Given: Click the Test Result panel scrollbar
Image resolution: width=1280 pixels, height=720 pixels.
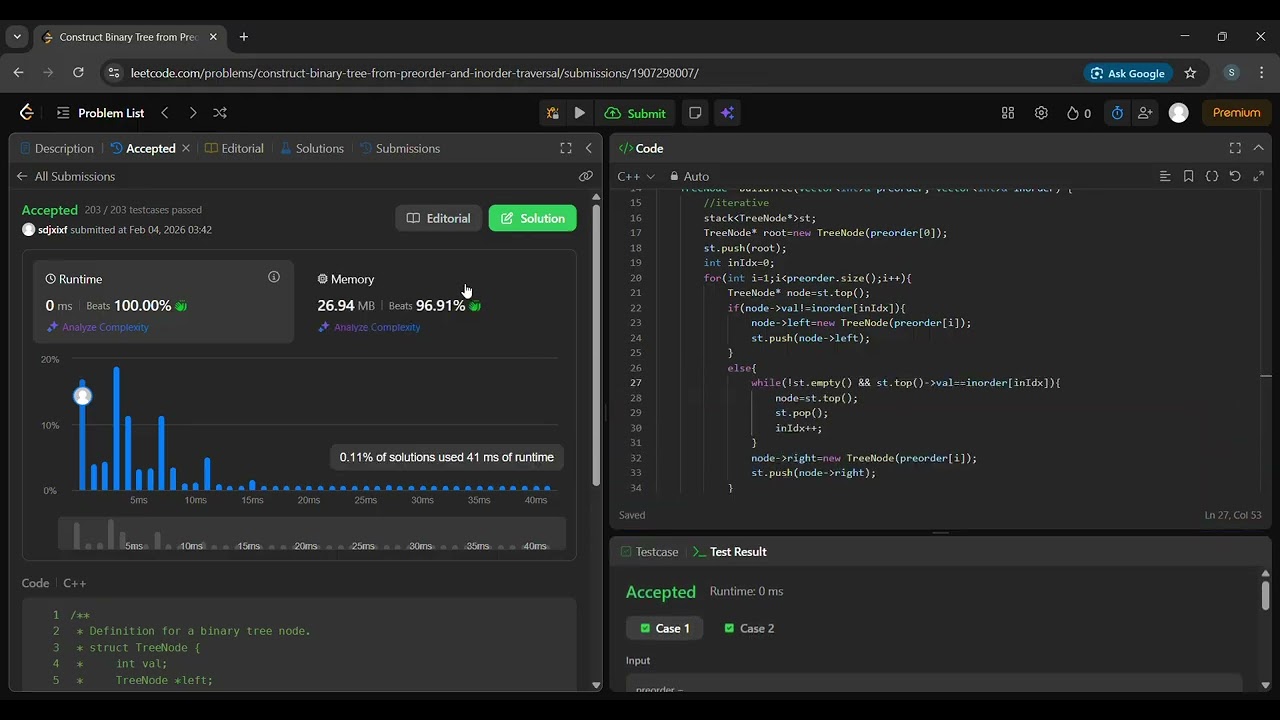Looking at the screenshot, I should 1265,595.
